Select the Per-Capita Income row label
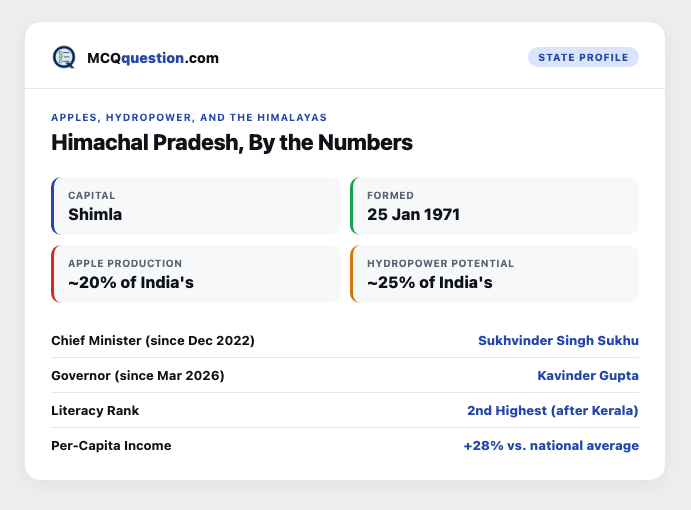 [111, 446]
